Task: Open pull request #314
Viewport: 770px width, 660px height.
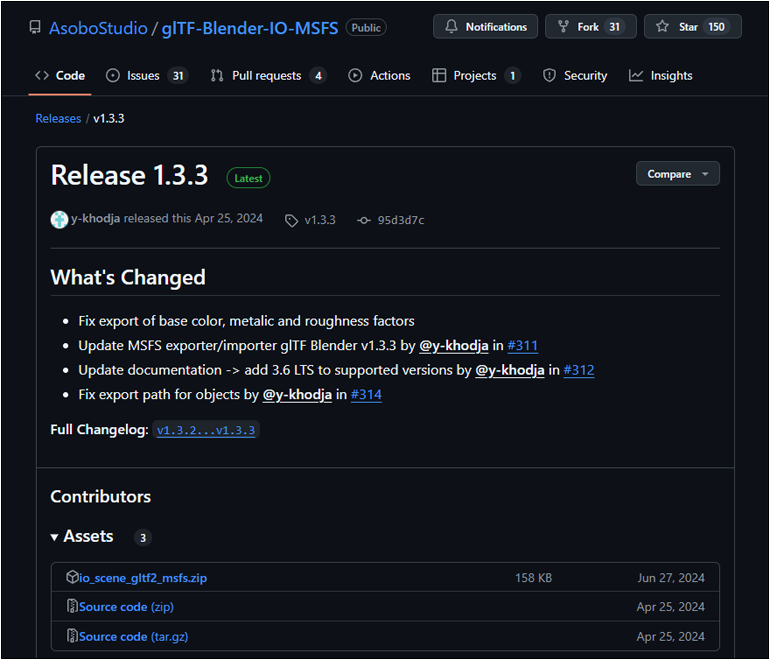Action: [366, 394]
